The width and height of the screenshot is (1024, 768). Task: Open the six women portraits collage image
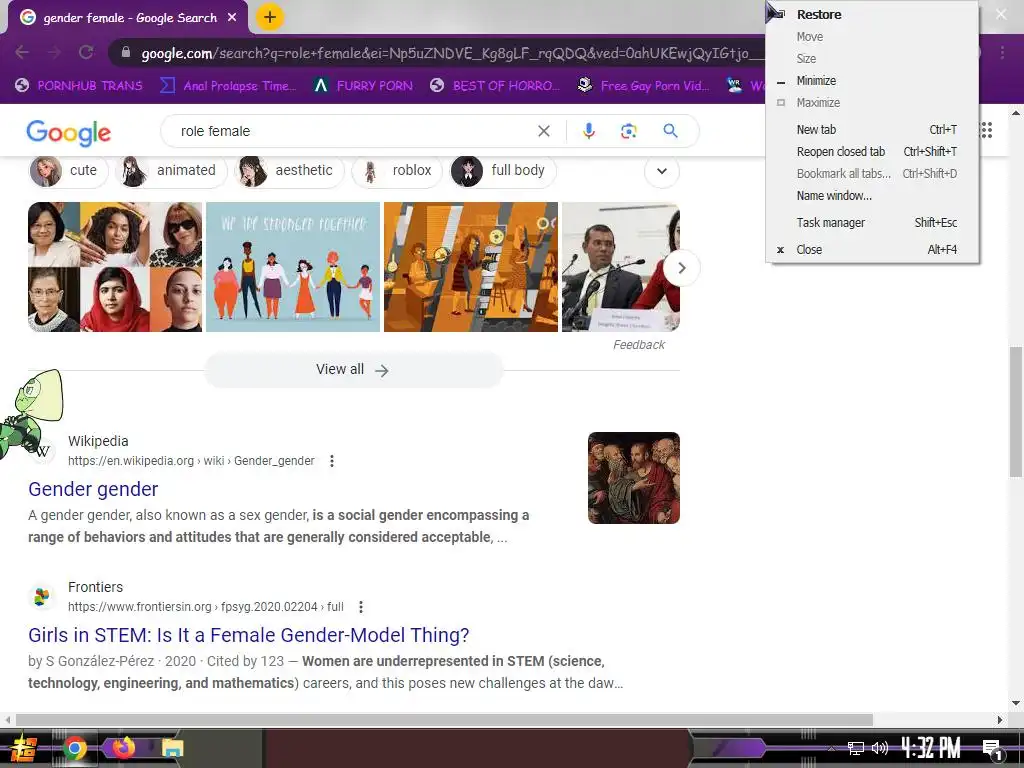click(x=115, y=267)
